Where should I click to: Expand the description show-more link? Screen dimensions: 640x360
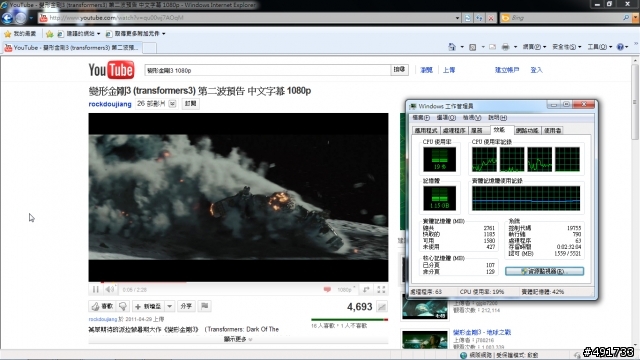point(238,339)
